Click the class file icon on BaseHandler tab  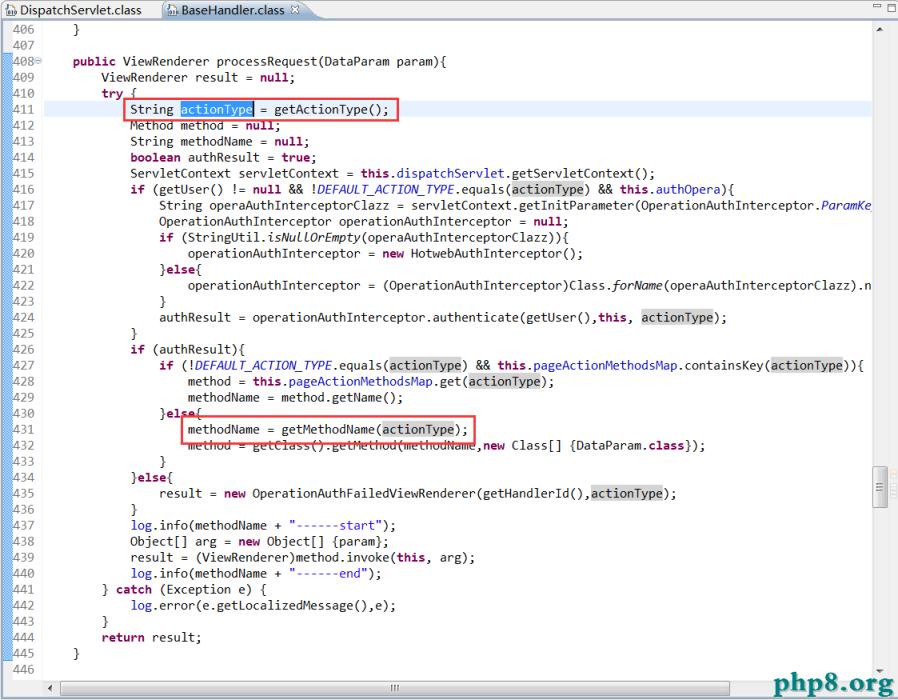point(172,10)
